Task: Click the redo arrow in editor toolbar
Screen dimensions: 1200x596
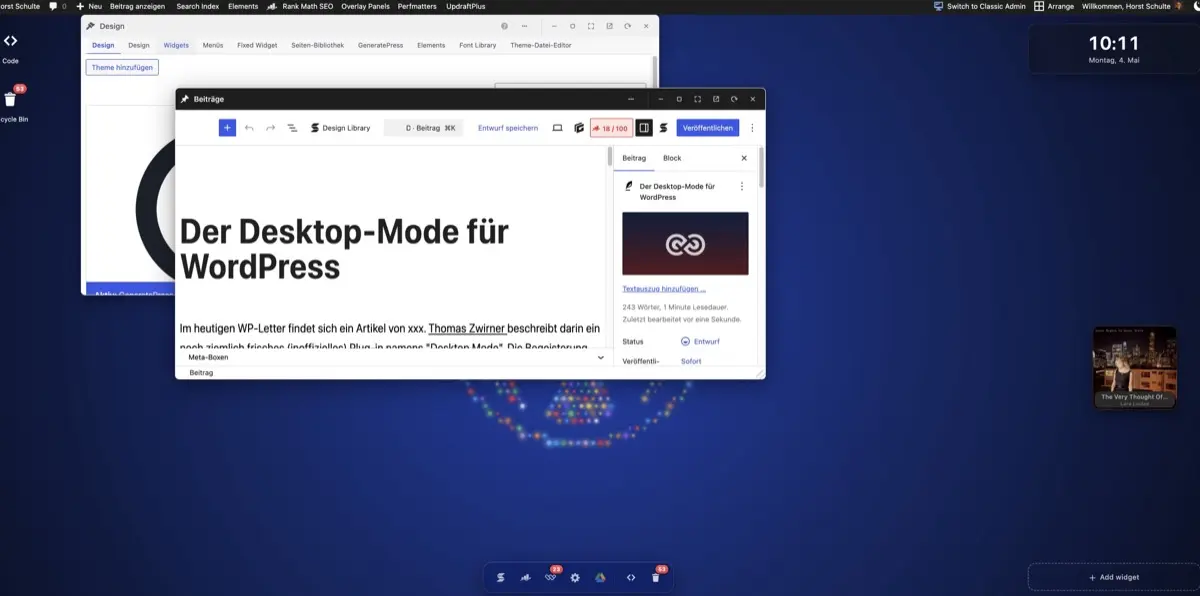Action: pyautogui.click(x=270, y=128)
